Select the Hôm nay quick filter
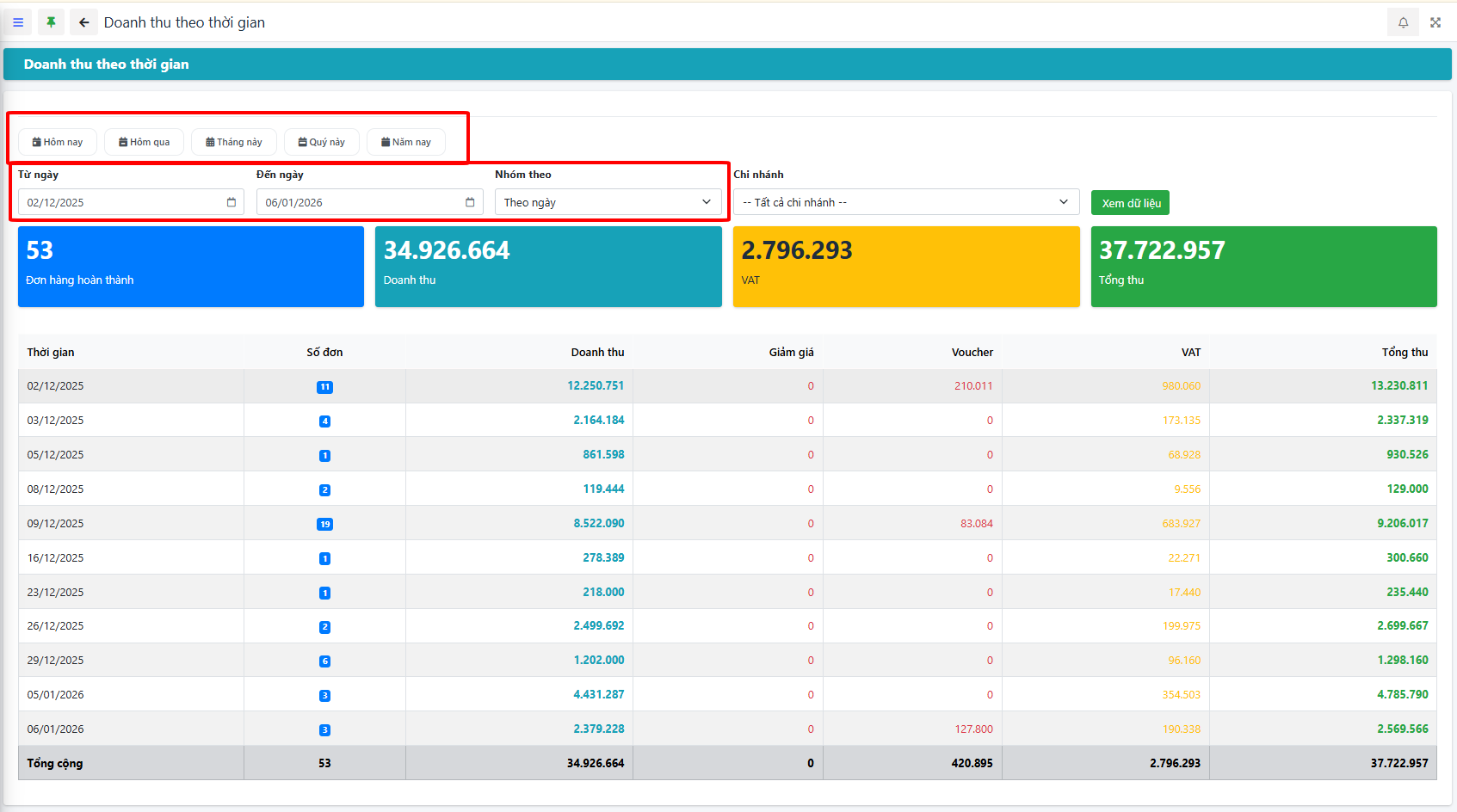 tap(58, 142)
